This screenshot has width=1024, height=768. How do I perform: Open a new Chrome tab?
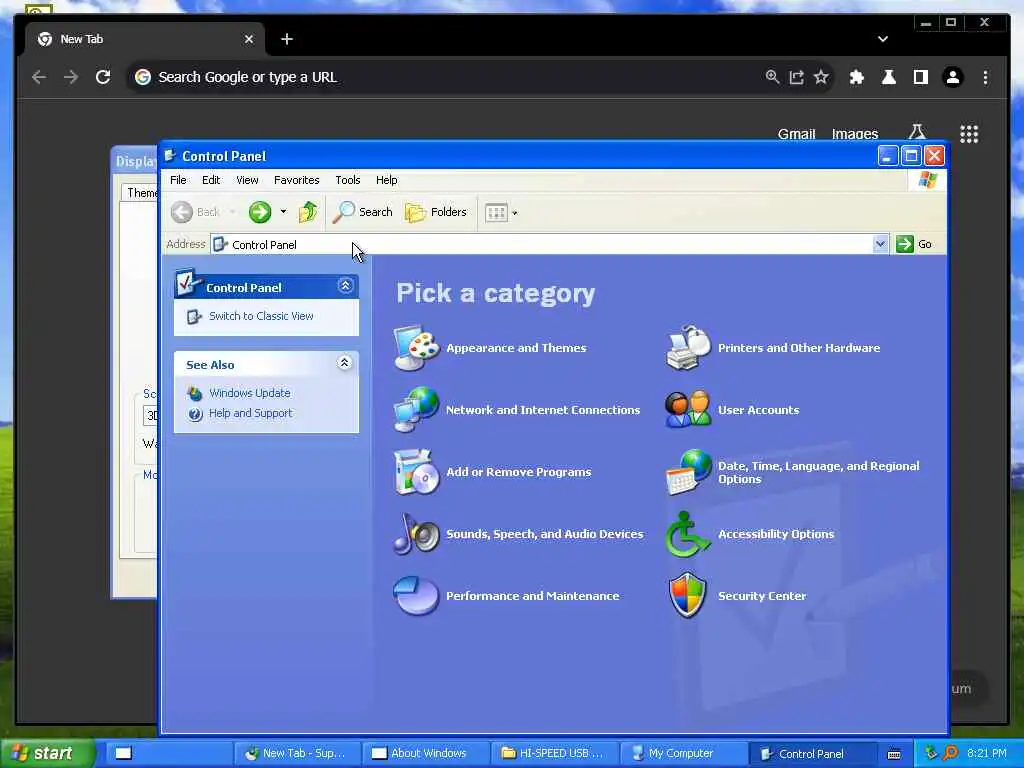pos(287,39)
